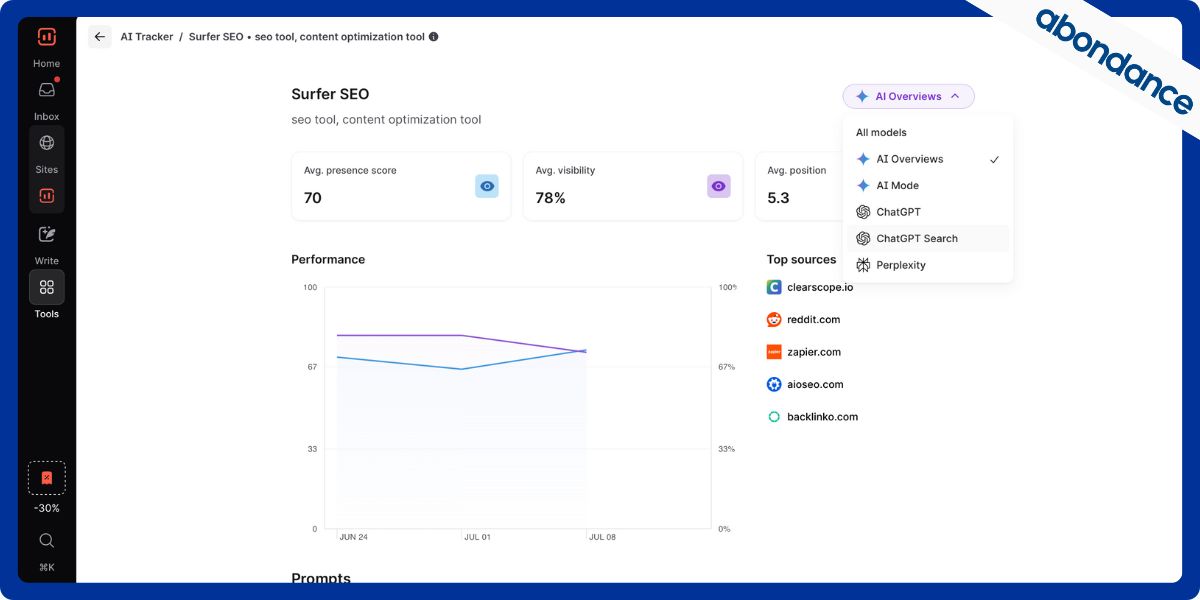This screenshot has width=1200, height=600.
Task: Click the JUL 01 chart axis marker
Action: coord(478,537)
